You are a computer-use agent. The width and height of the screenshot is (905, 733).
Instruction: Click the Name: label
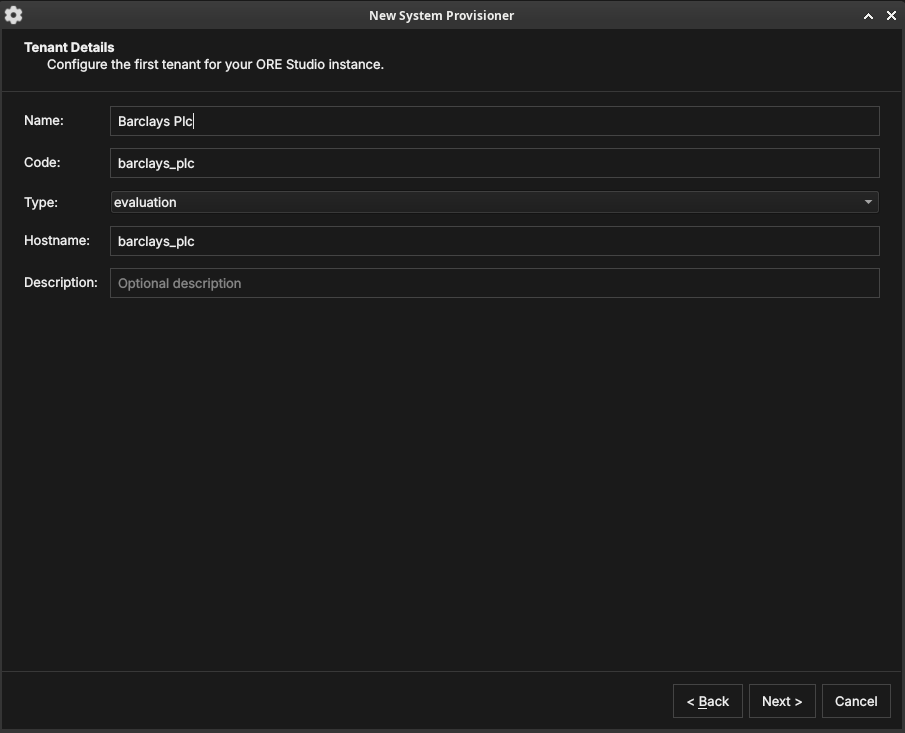pyautogui.click(x=44, y=121)
